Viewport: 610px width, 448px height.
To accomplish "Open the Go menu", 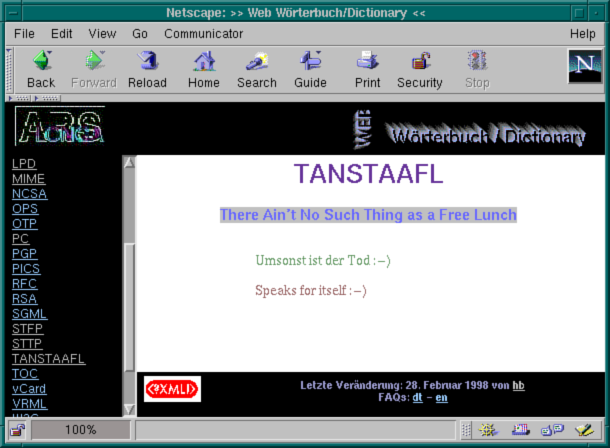I will 140,34.
